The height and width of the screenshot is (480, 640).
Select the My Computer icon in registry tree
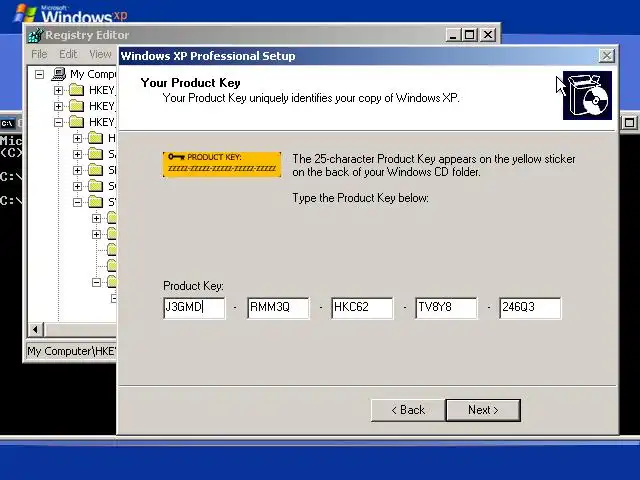[x=59, y=74]
